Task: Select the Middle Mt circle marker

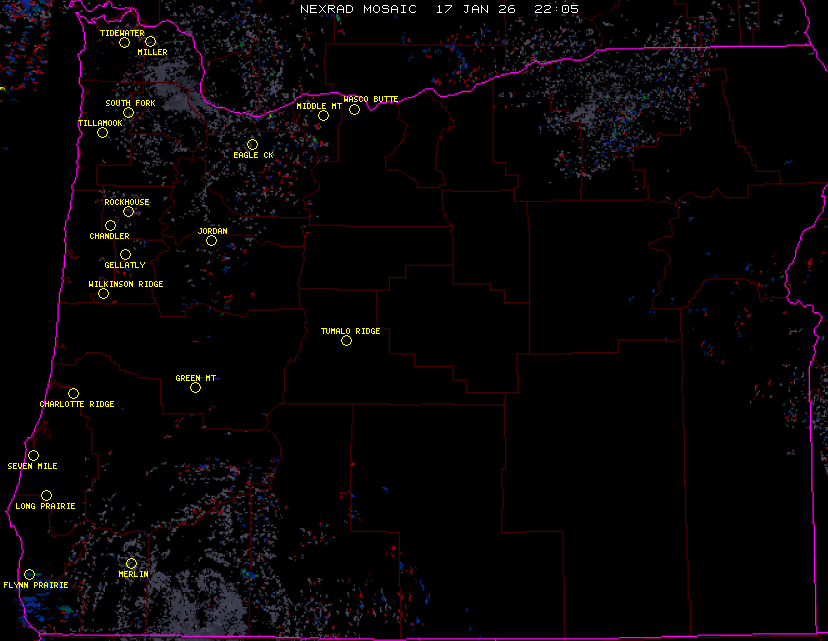Action: point(324,116)
